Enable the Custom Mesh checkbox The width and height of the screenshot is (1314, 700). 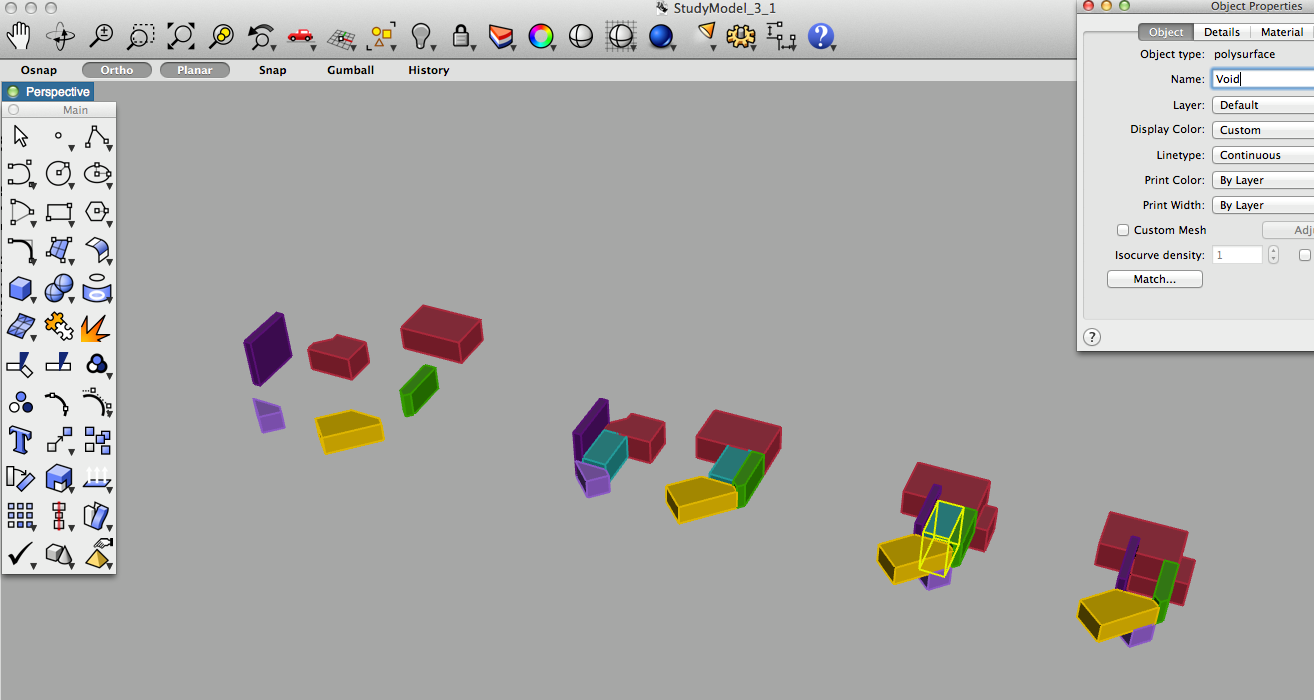[1123, 230]
